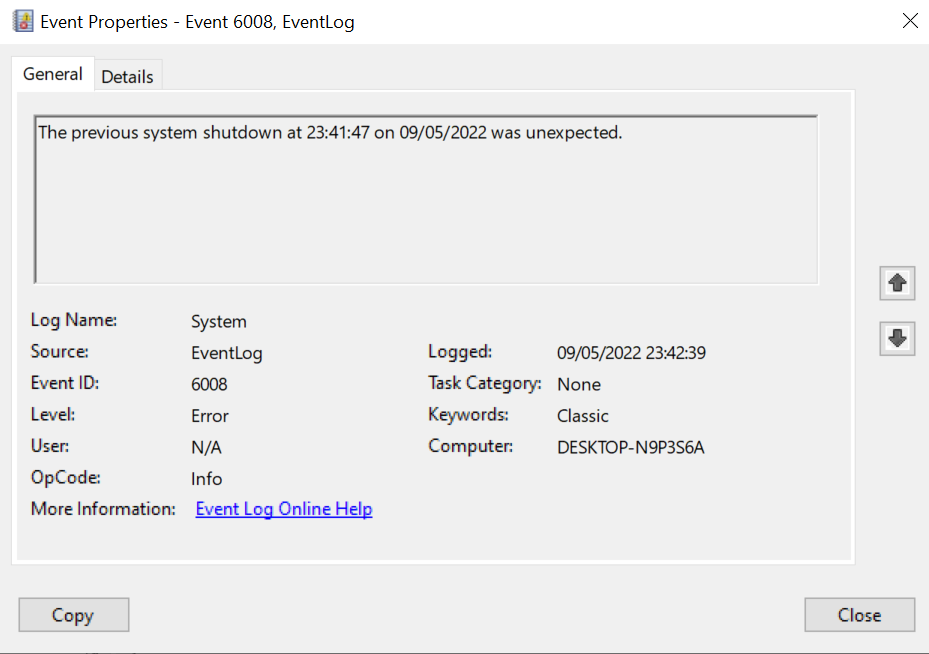Click the Event Properties title bar icon
Viewport: 929px width, 654px height.
click(23, 21)
